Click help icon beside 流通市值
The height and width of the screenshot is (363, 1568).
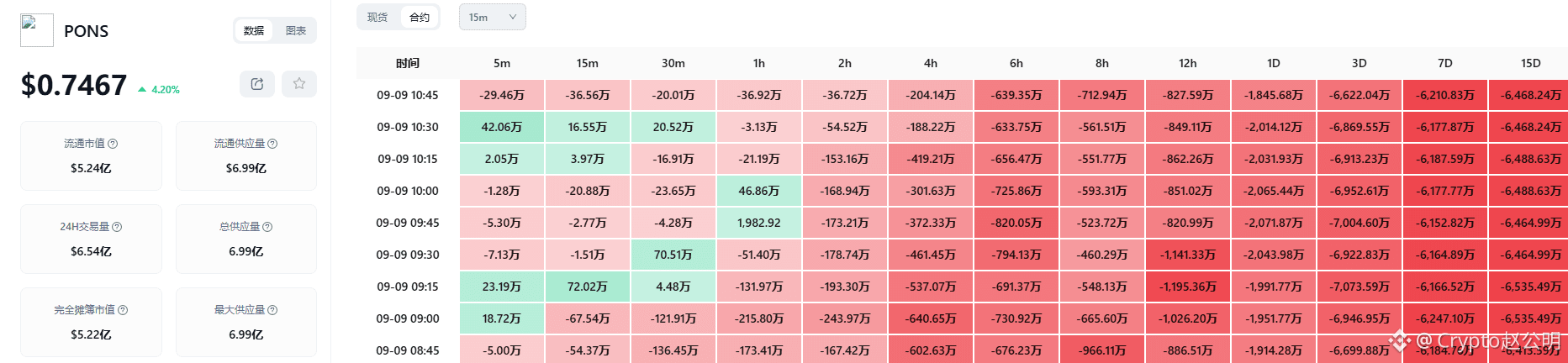pos(113,144)
